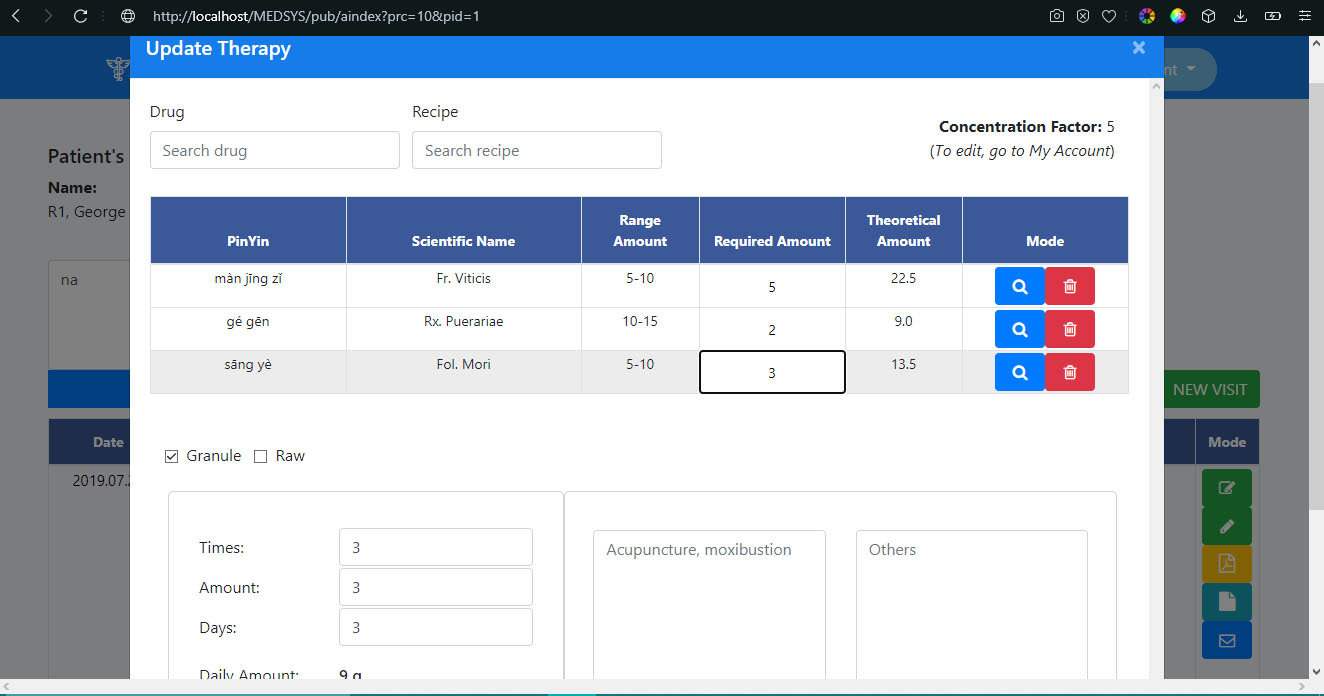Click search icon for màn jīng zǐ row
The height and width of the screenshot is (696, 1324).
click(1019, 286)
